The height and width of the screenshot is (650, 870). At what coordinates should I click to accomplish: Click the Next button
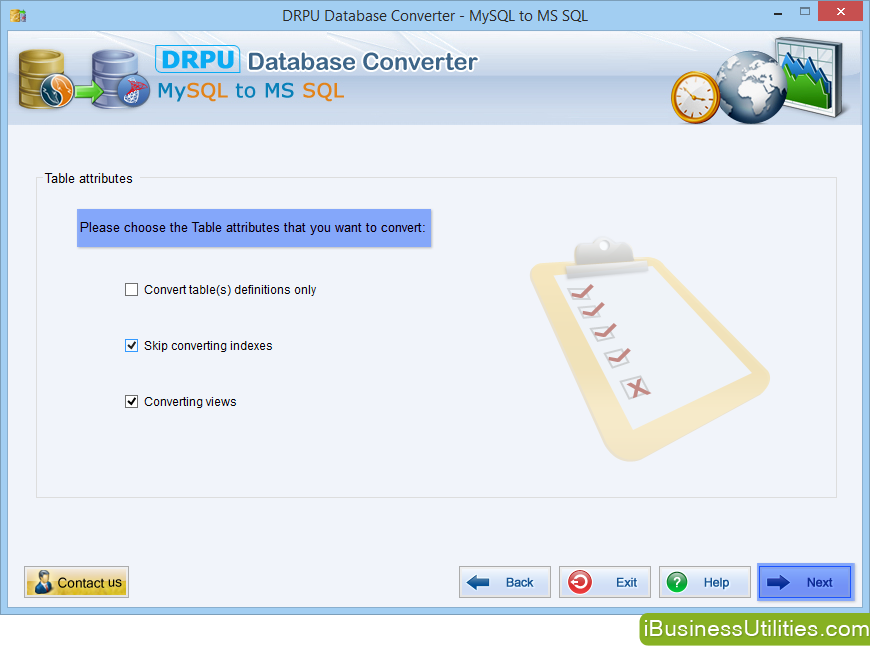click(x=806, y=582)
